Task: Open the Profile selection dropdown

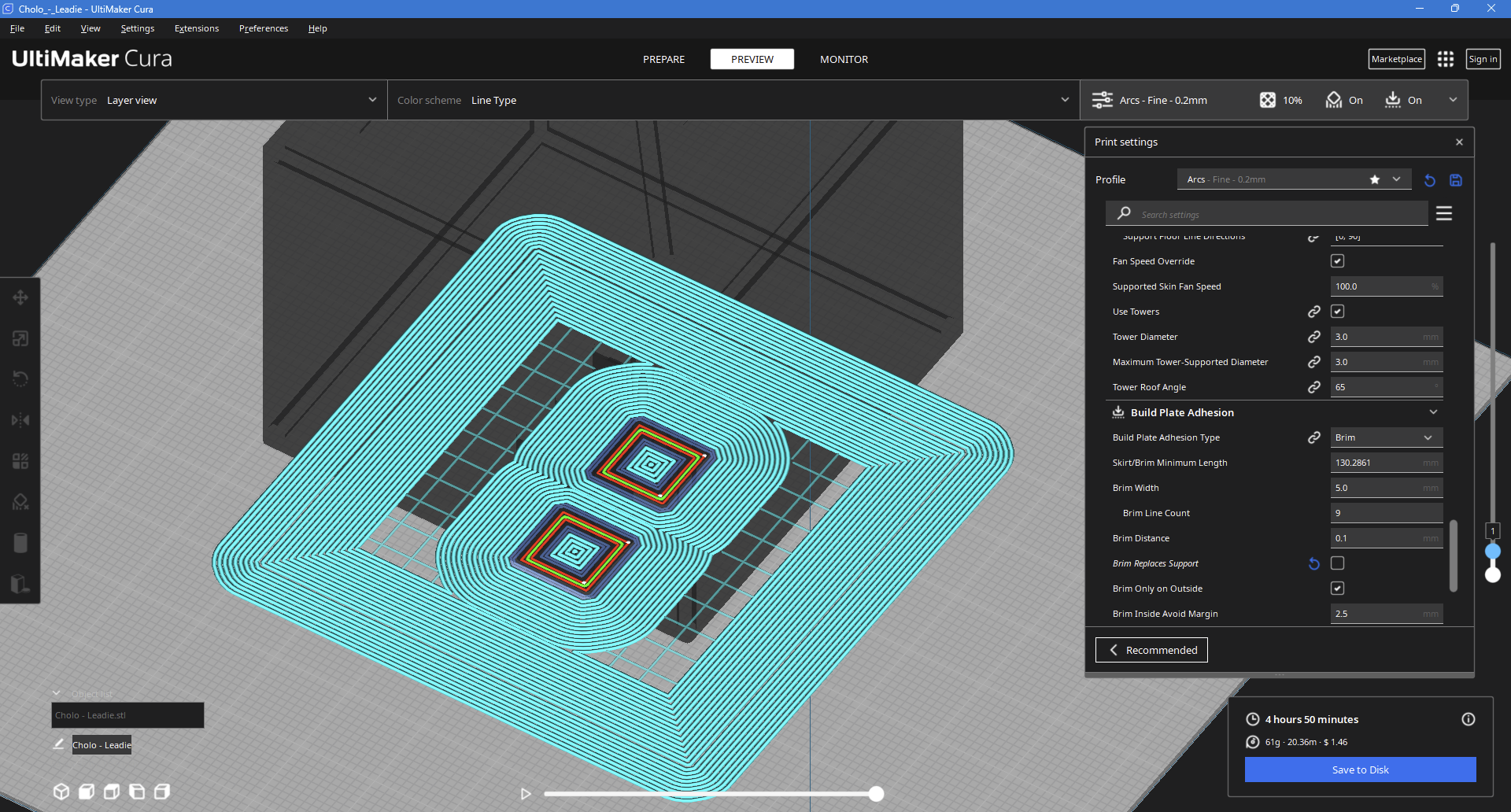Action: (1295, 179)
